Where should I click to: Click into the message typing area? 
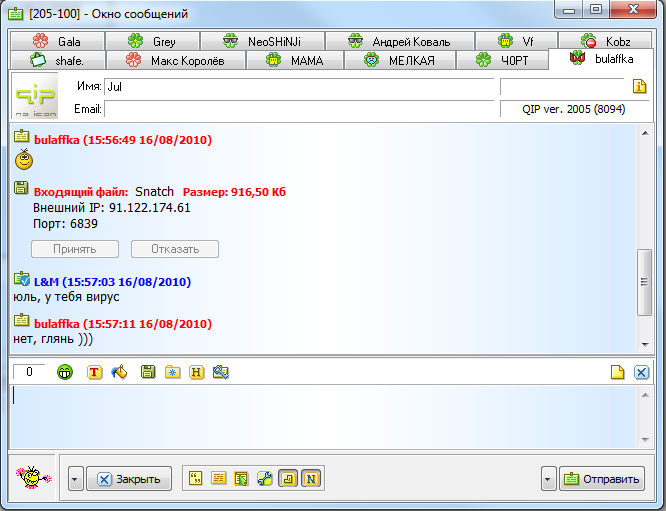tap(323, 416)
